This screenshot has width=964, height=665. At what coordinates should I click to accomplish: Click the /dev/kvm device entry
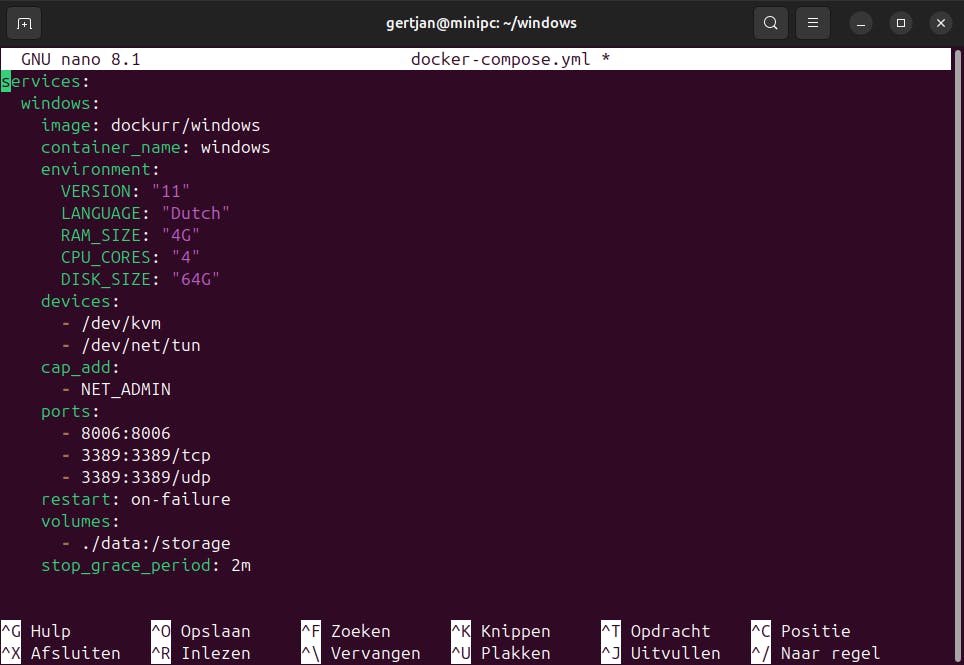point(120,323)
